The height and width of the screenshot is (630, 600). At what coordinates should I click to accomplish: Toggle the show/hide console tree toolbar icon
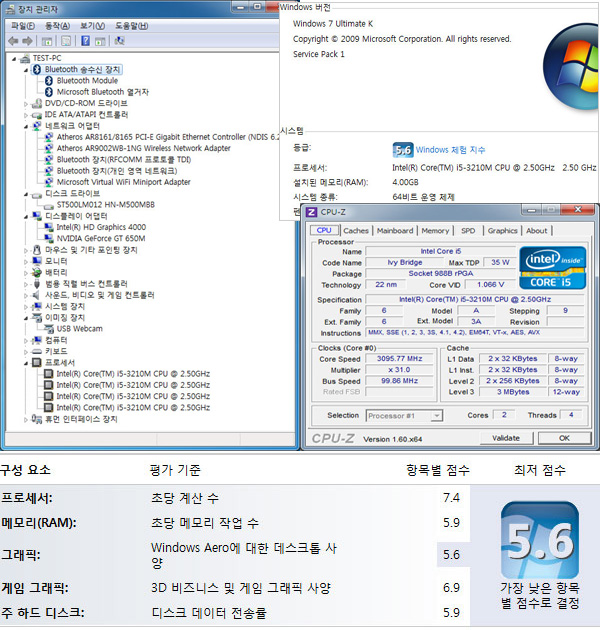(x=47, y=41)
